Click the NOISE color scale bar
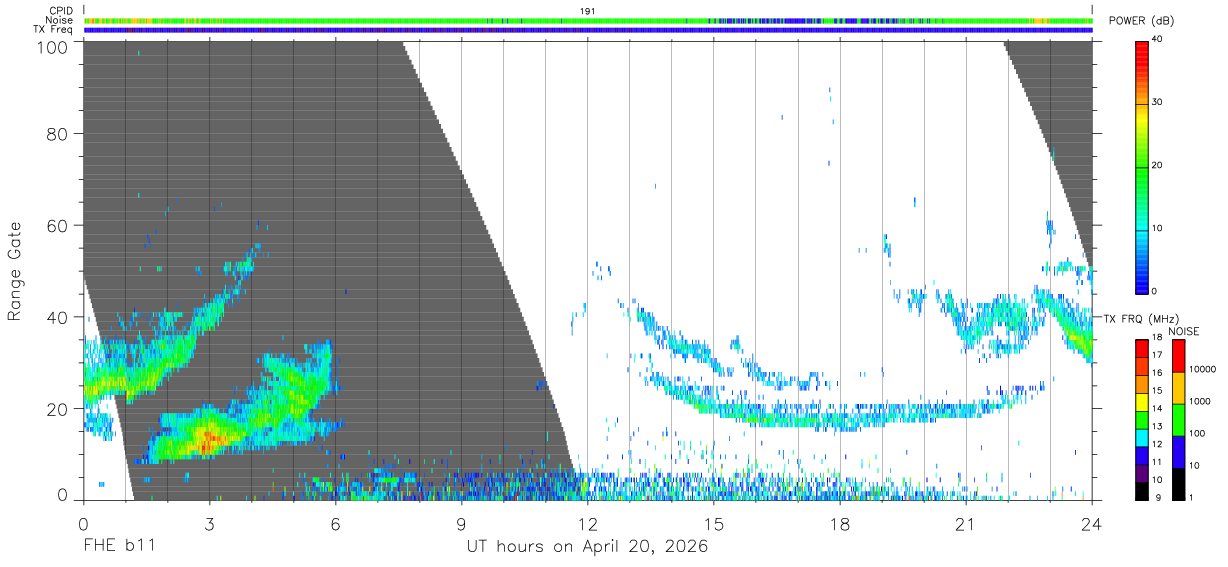This screenshot has width=1228, height=567. pos(1178,419)
